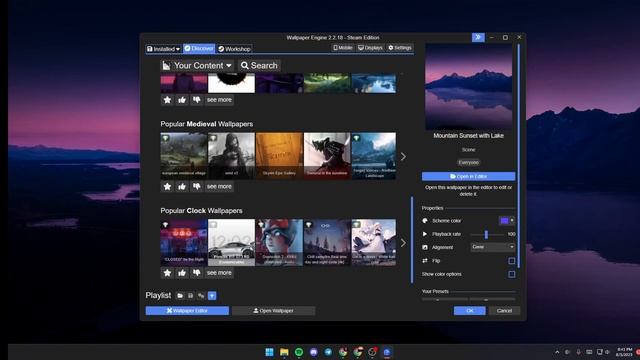
Task: Click the Cancel button
Action: [504, 311]
